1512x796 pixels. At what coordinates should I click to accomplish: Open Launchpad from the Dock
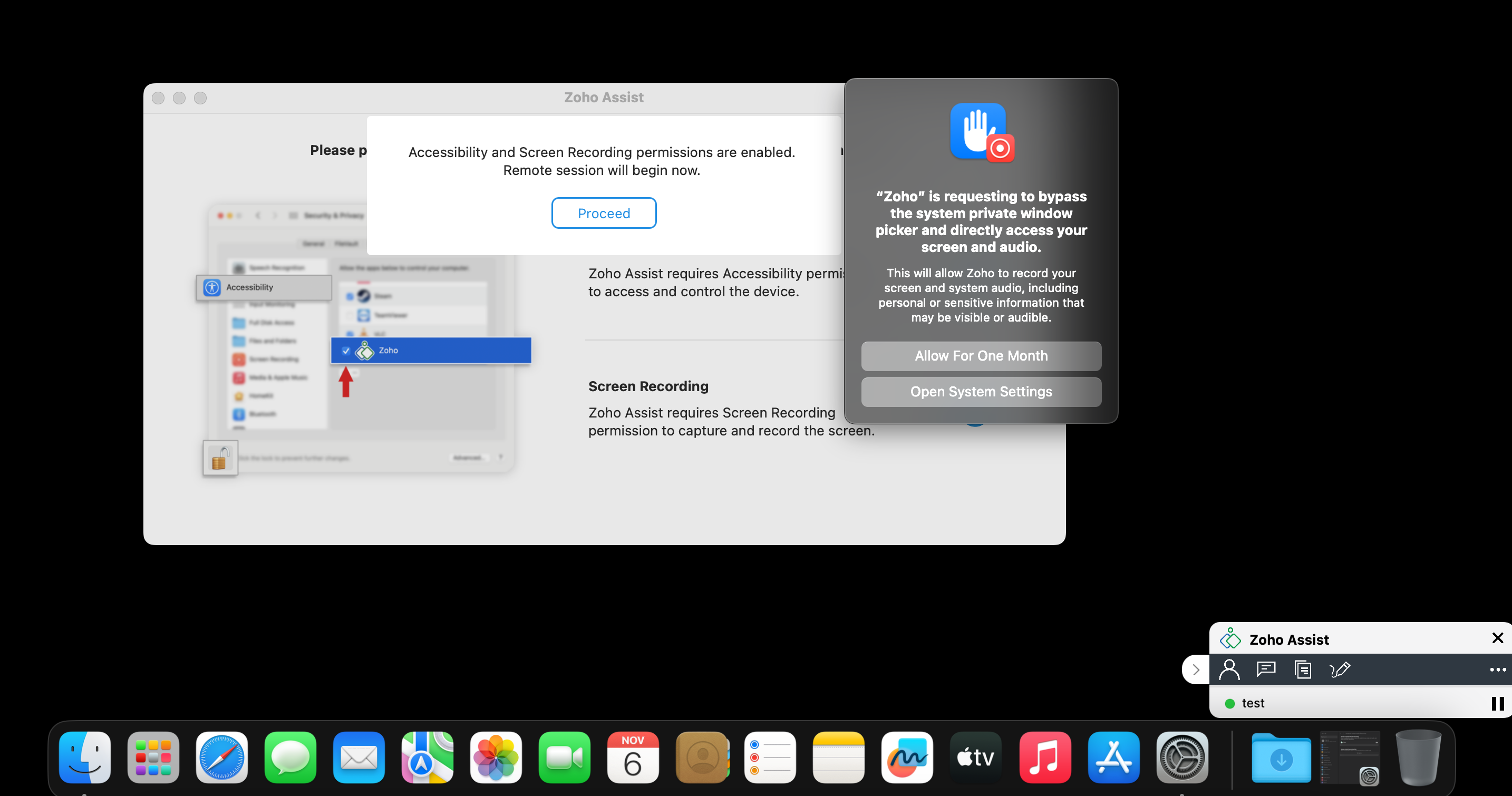tap(153, 758)
